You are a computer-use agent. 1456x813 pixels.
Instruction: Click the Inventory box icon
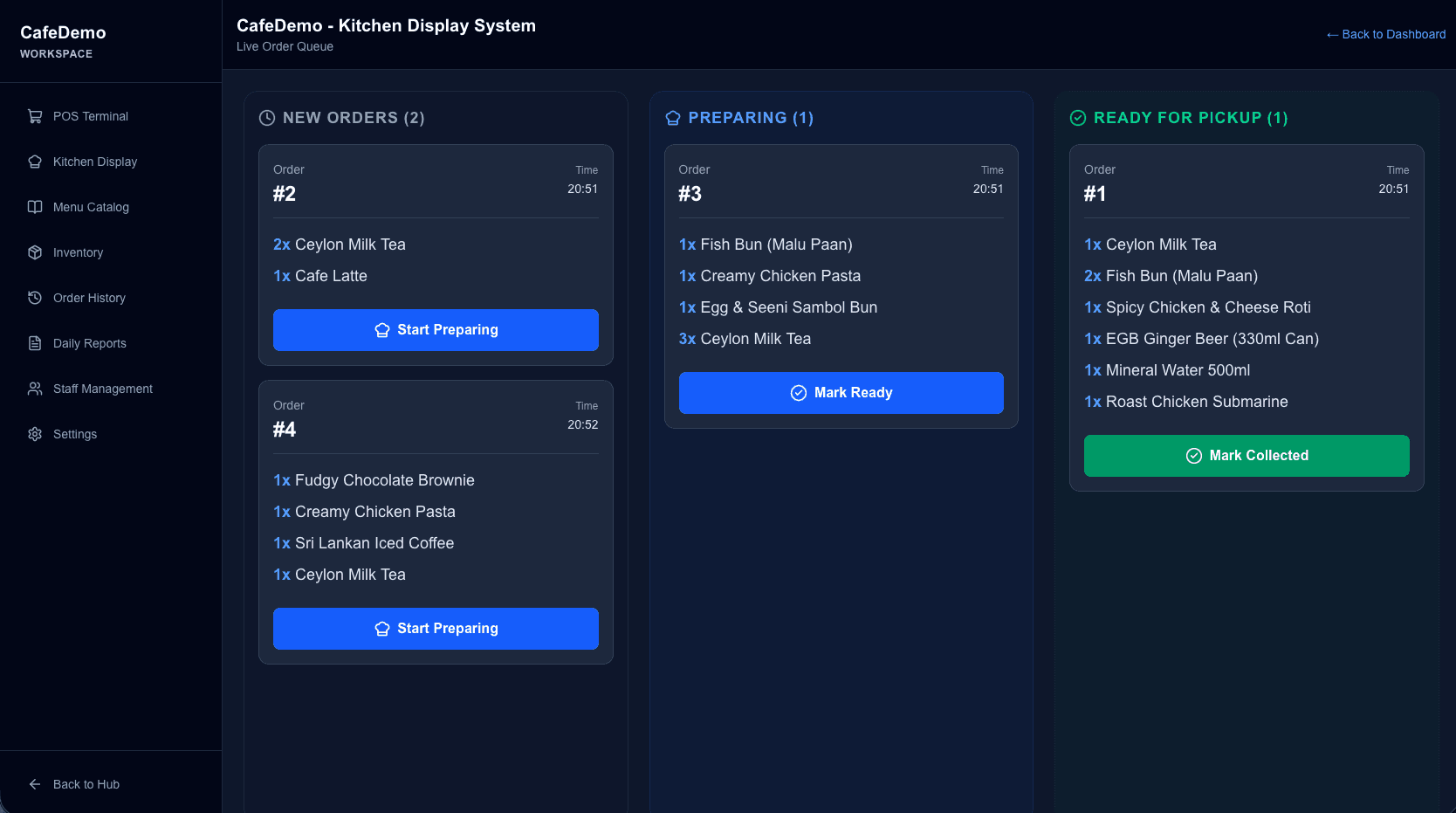35,252
